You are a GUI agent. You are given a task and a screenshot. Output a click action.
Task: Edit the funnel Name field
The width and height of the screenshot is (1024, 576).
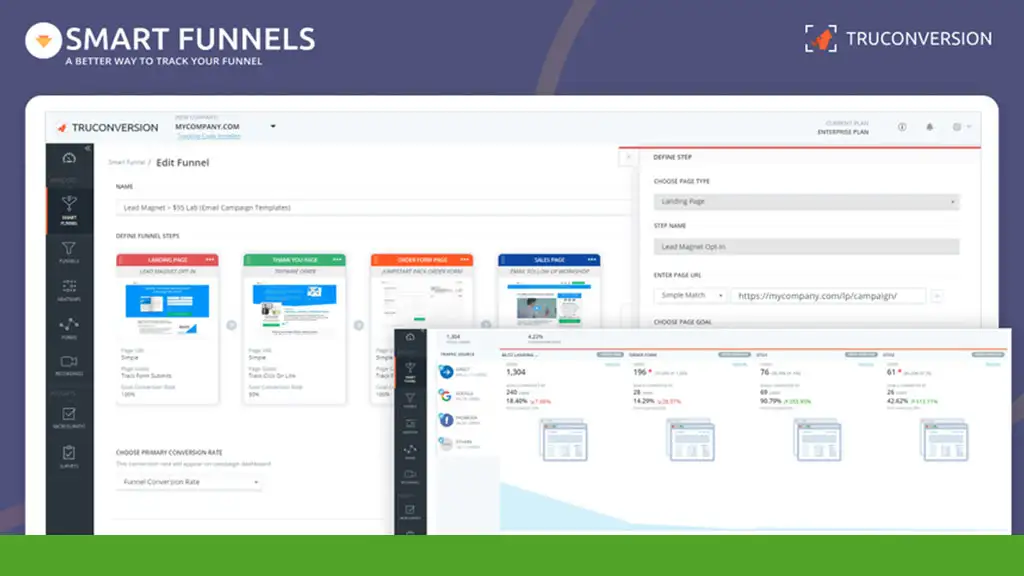pos(373,208)
